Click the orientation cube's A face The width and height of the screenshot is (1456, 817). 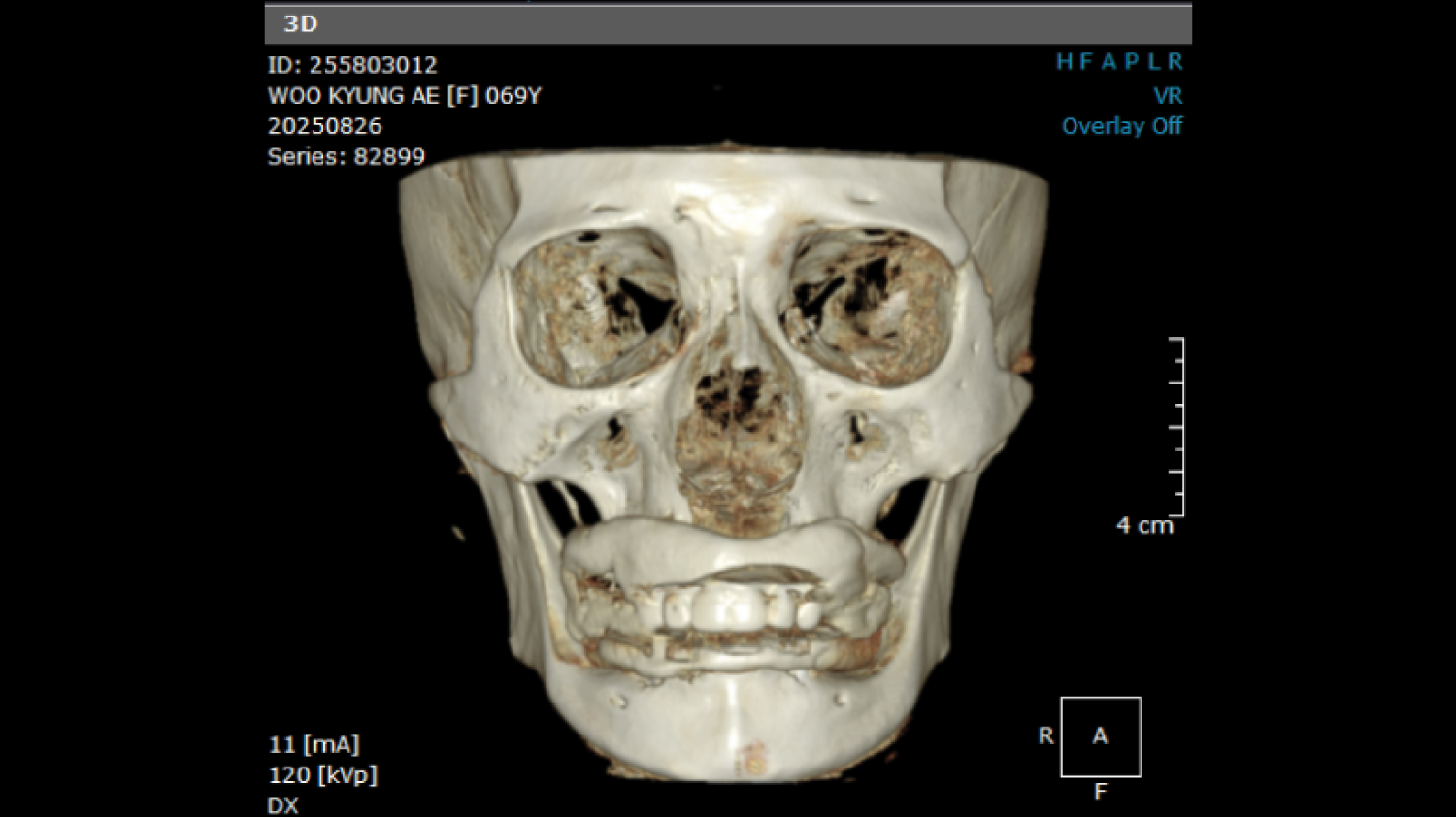[1100, 736]
